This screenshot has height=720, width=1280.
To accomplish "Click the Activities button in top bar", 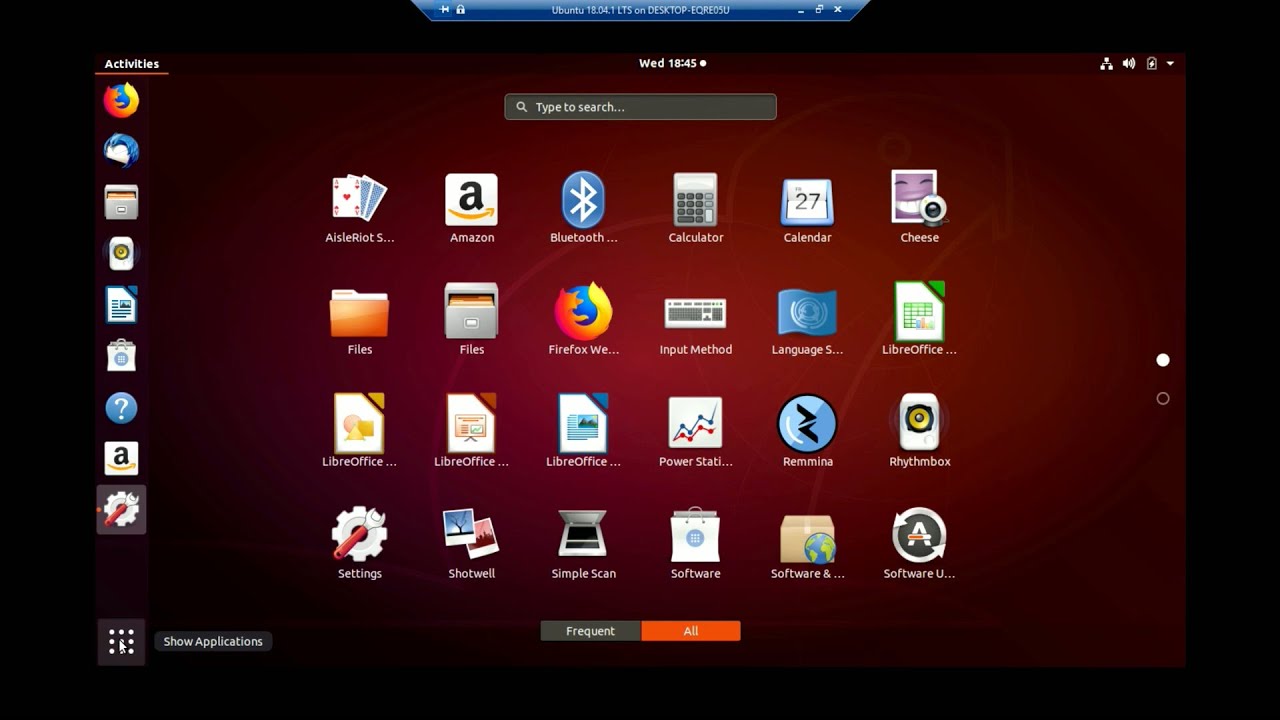I will pyautogui.click(x=132, y=64).
